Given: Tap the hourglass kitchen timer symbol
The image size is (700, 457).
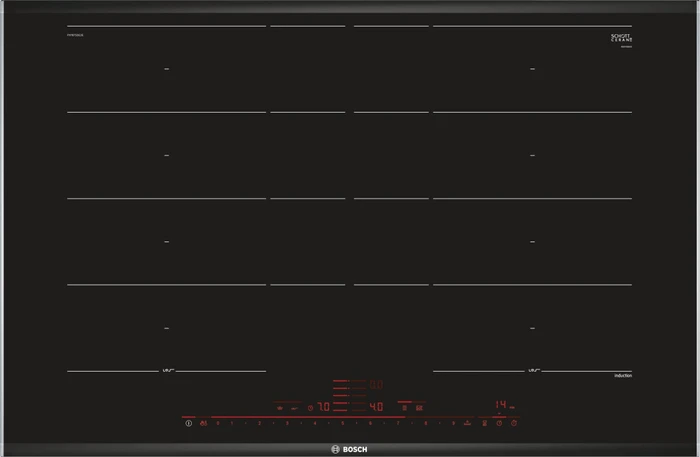Looking at the screenshot, I should [x=484, y=423].
